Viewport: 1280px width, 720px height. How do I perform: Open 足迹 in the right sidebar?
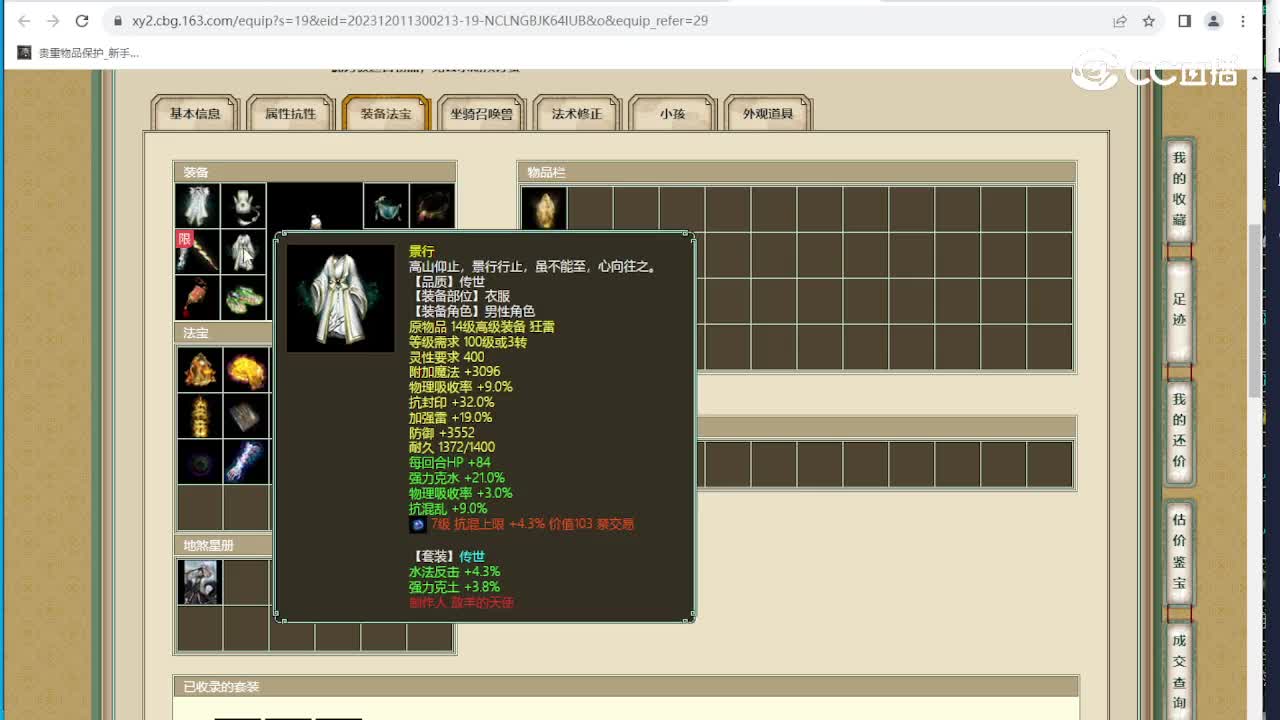(x=1180, y=309)
